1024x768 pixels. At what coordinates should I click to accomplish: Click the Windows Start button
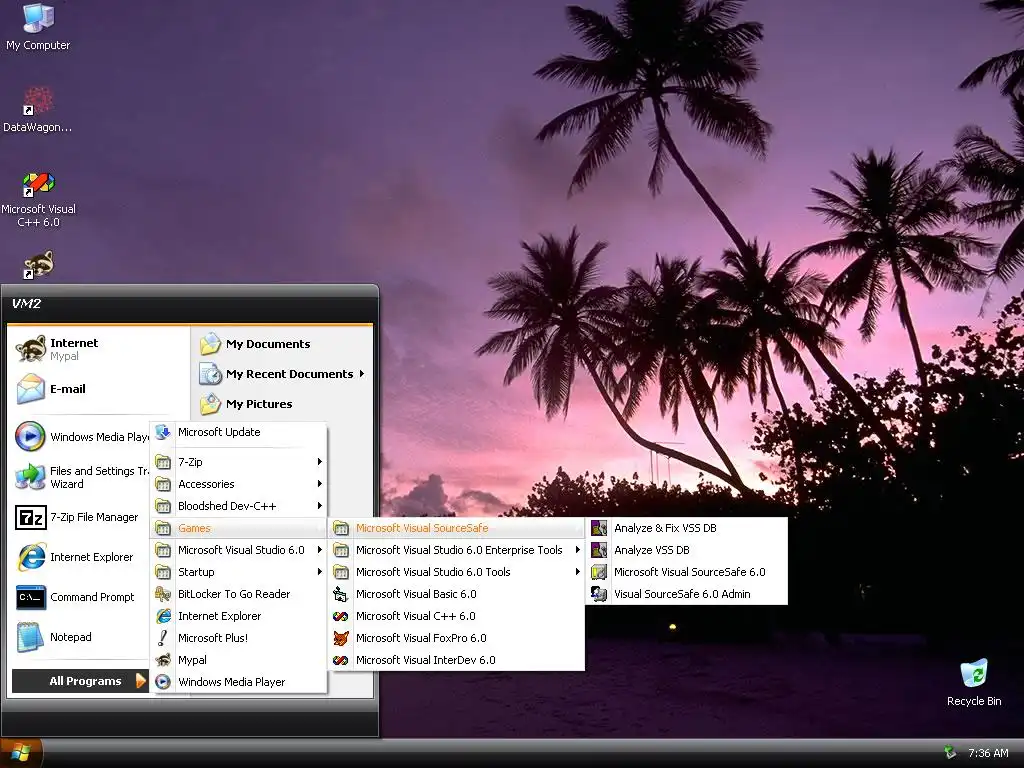(21, 753)
